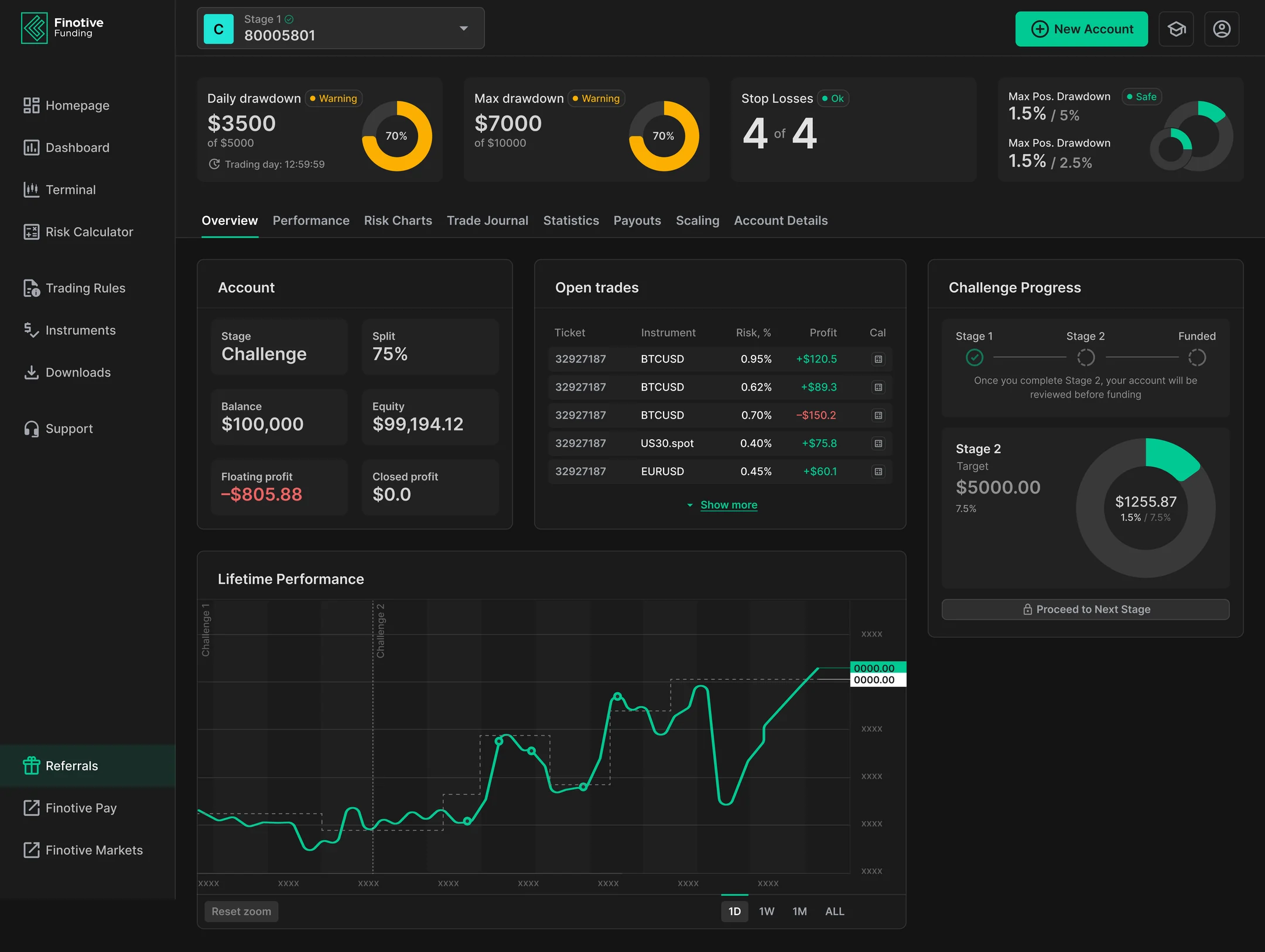Click the graduation cap education icon
The image size is (1265, 952).
click(x=1176, y=29)
